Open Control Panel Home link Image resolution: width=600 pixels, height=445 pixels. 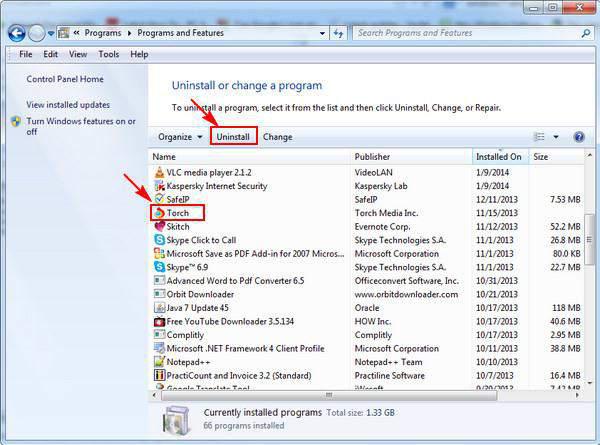pyautogui.click(x=65, y=79)
